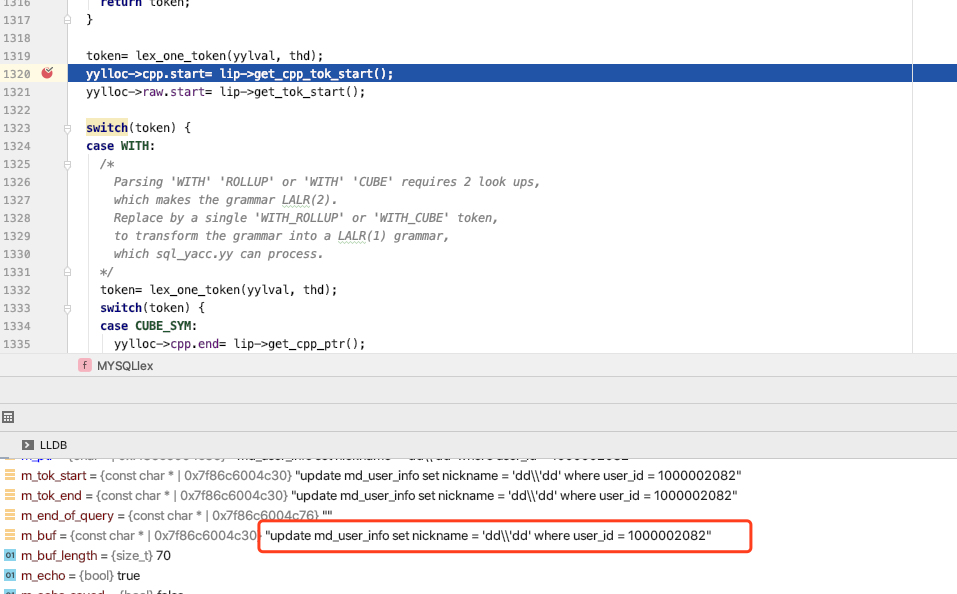Click the pointer icon beside m_buf
The width and height of the screenshot is (957, 594).
point(10,535)
